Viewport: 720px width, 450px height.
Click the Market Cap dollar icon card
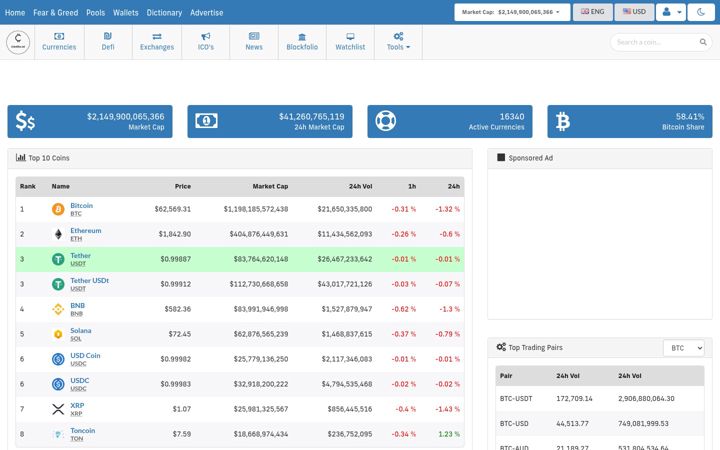click(x=25, y=121)
